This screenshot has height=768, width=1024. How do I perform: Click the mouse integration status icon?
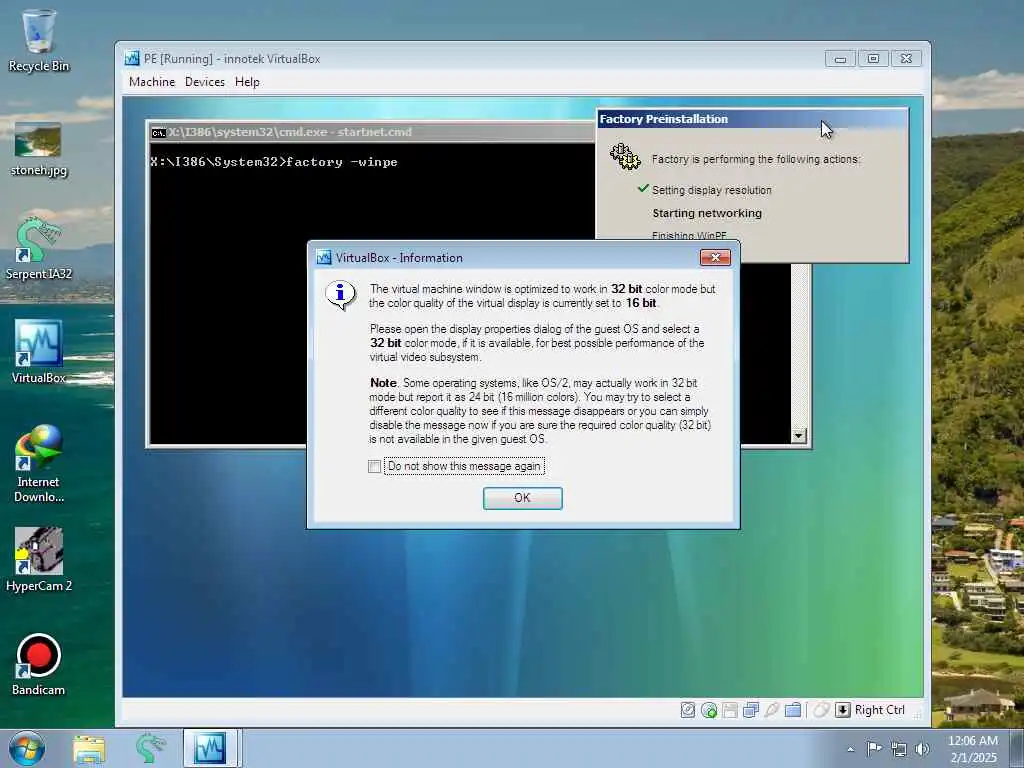[x=822, y=710]
